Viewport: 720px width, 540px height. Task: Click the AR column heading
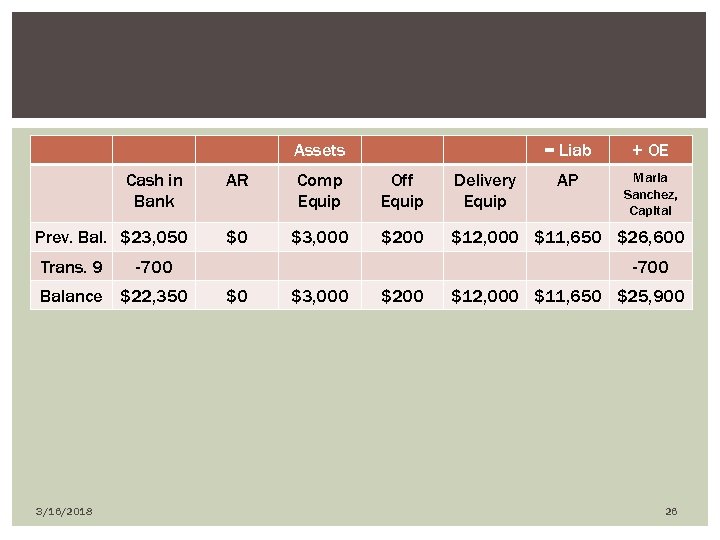[x=237, y=180]
